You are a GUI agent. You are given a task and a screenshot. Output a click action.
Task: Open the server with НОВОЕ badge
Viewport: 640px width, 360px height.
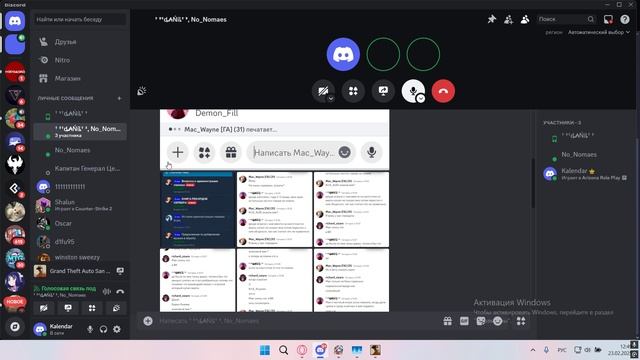pyautogui.click(x=15, y=302)
